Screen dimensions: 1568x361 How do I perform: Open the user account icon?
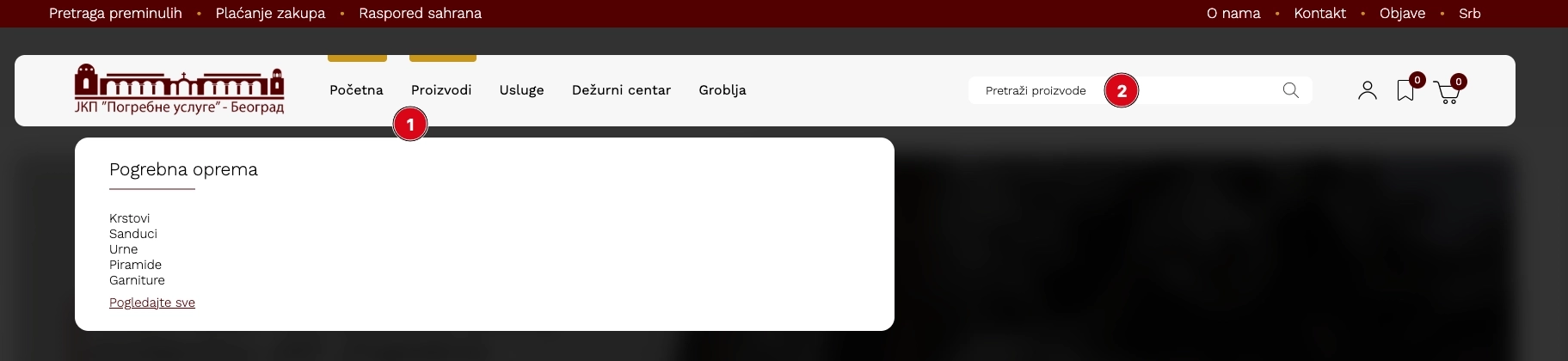1368,90
